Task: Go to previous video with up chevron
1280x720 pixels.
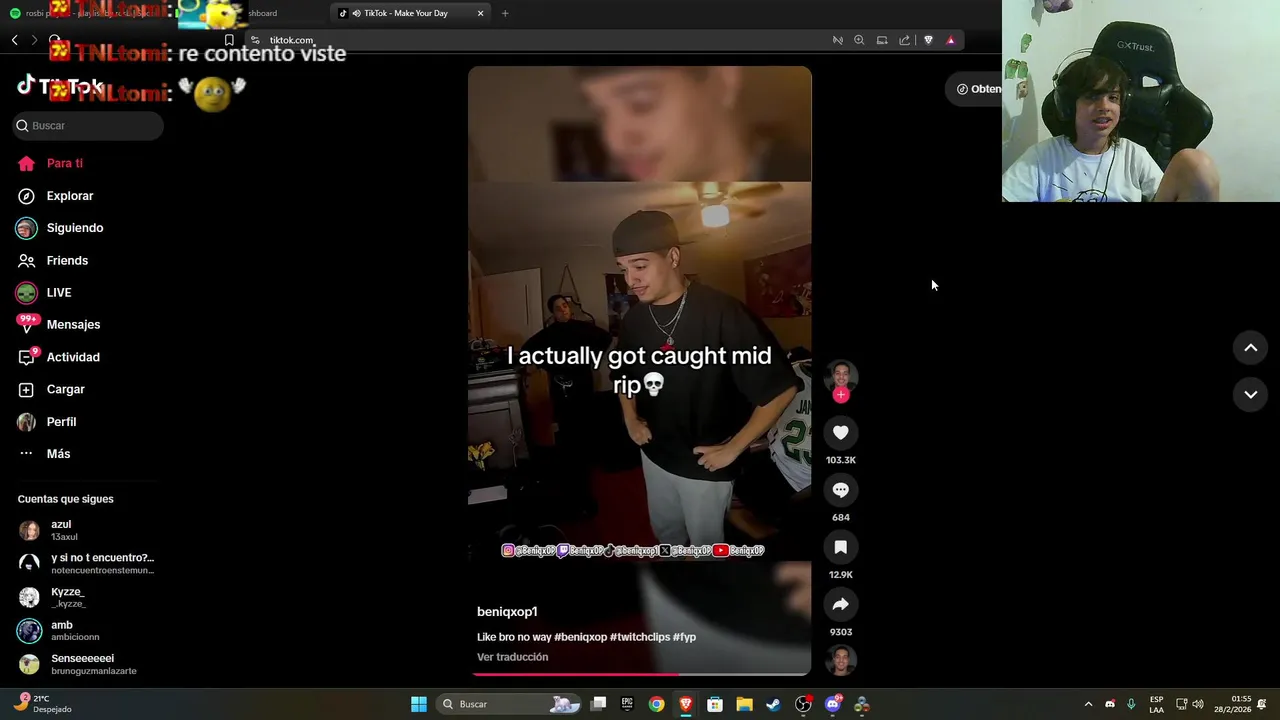Action: (1250, 348)
